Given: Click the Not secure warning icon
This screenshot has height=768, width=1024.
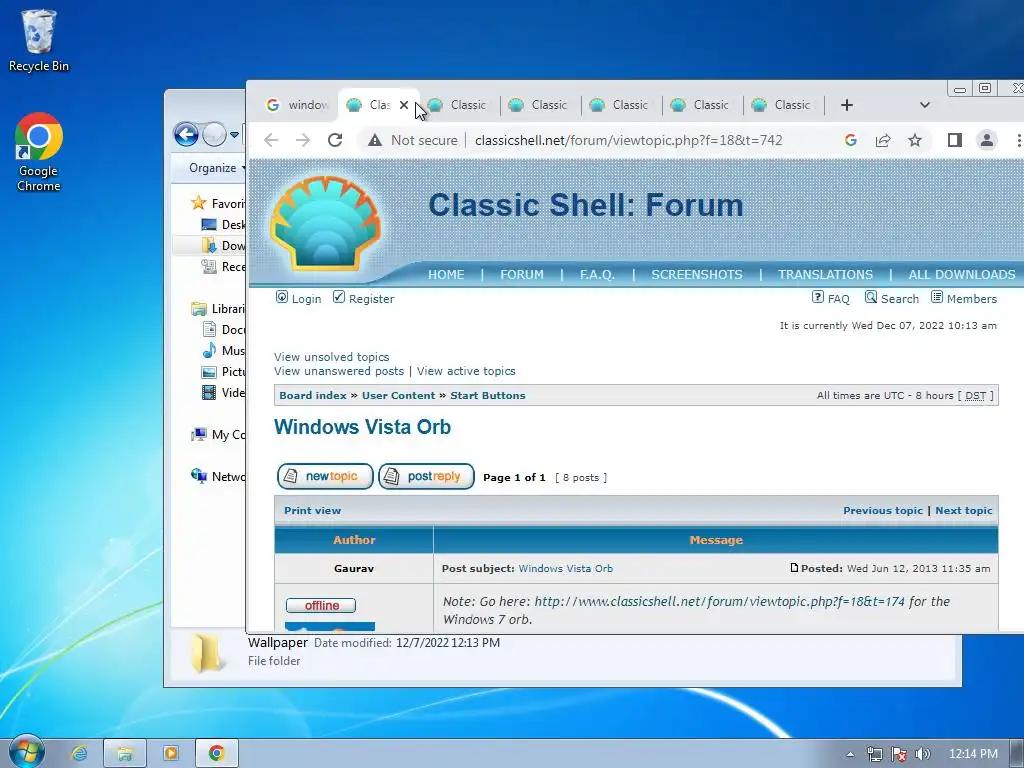Looking at the screenshot, I should click(x=375, y=140).
